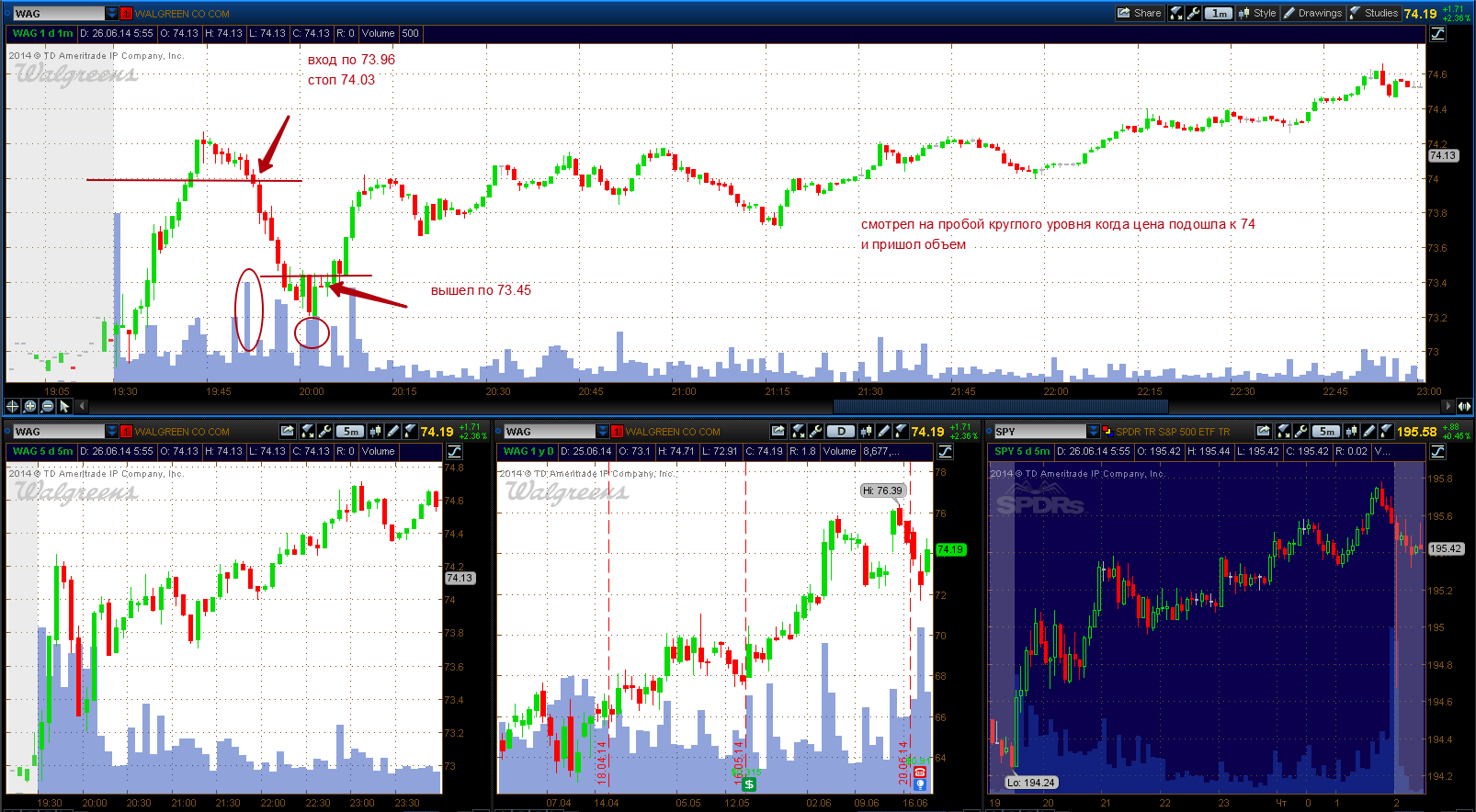The image size is (1476, 812).
Task: Change the 1m timeframe of the main chart
Action: pyautogui.click(x=1219, y=13)
